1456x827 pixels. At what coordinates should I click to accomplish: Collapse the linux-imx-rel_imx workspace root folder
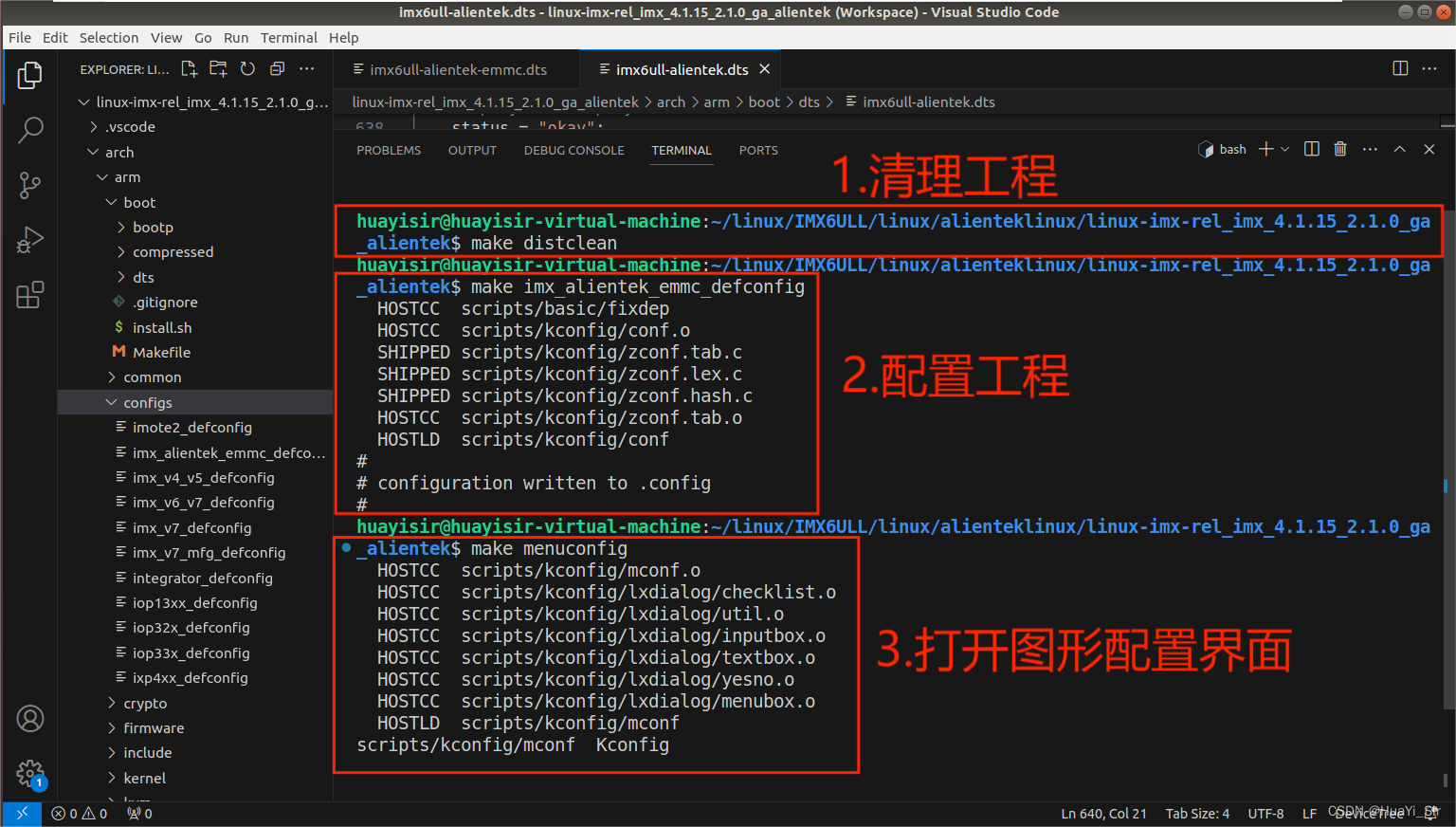(195, 101)
